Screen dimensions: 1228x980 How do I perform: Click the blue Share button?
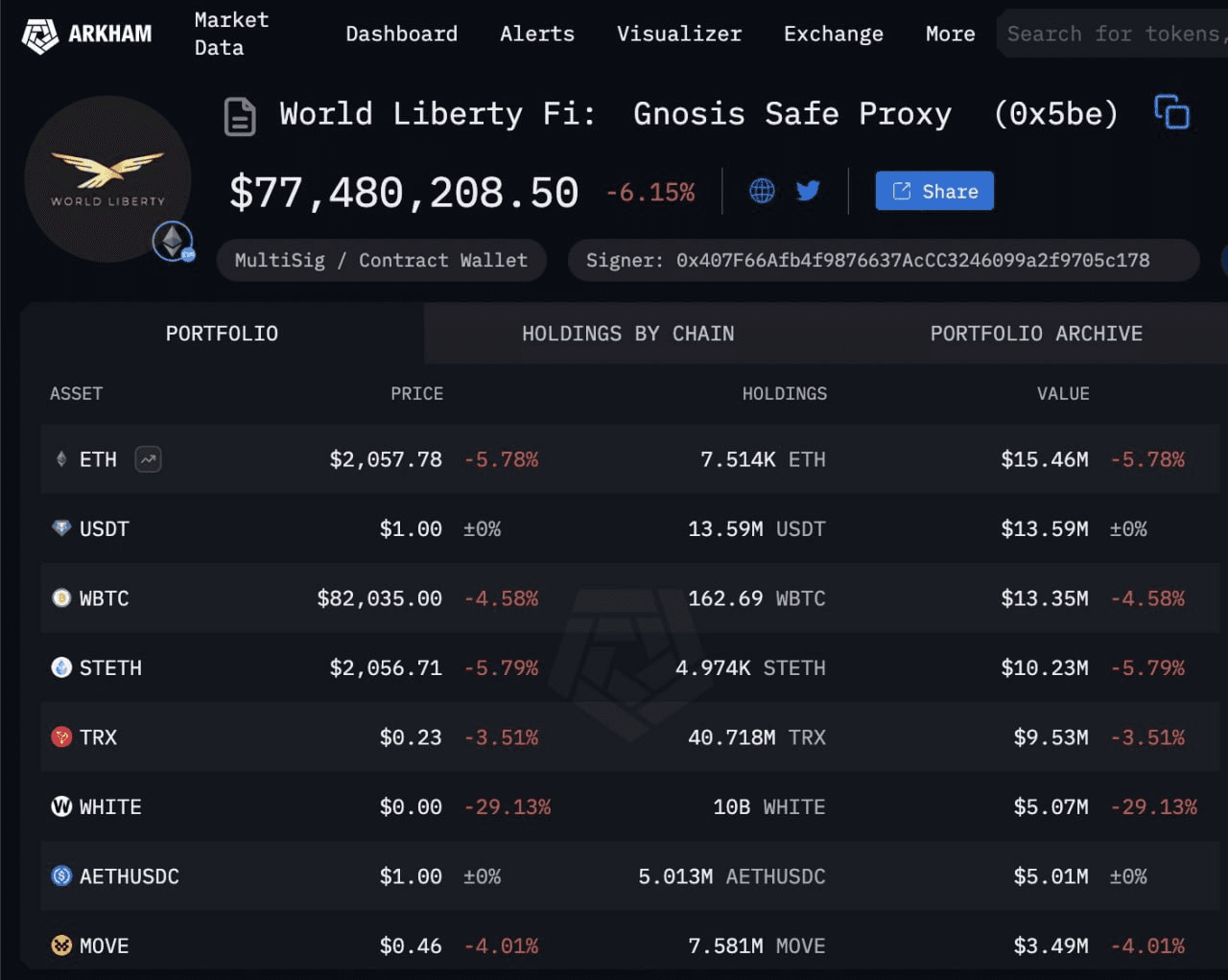click(x=934, y=191)
